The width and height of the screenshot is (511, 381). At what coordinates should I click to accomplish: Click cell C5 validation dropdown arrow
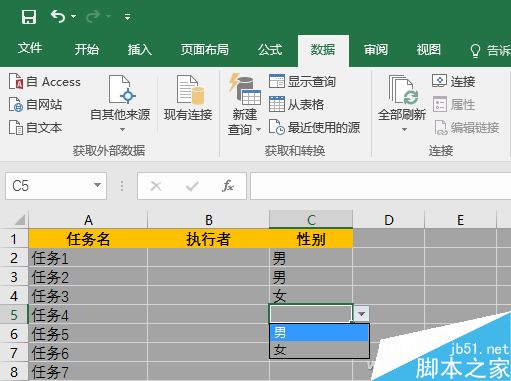point(362,314)
